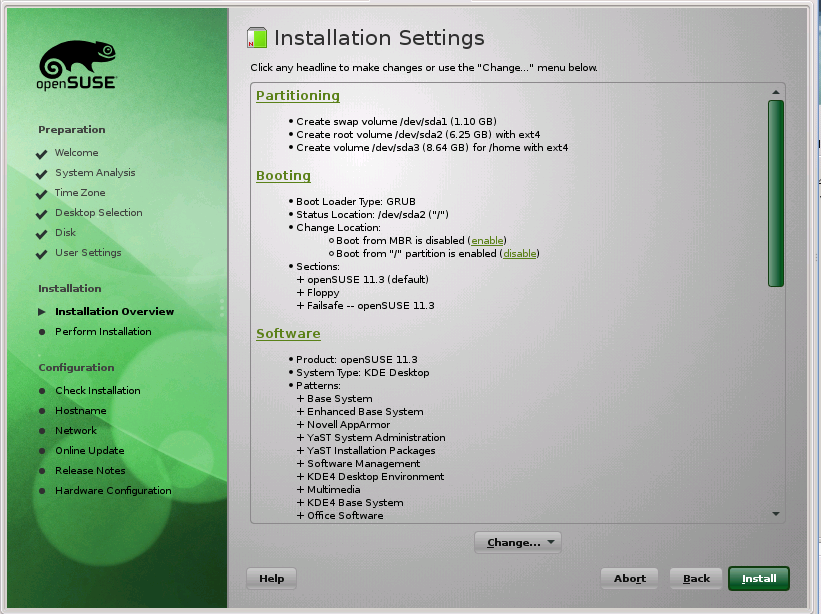Select Hardware Configuration in sidebar
This screenshot has width=821, height=614.
pos(113,490)
